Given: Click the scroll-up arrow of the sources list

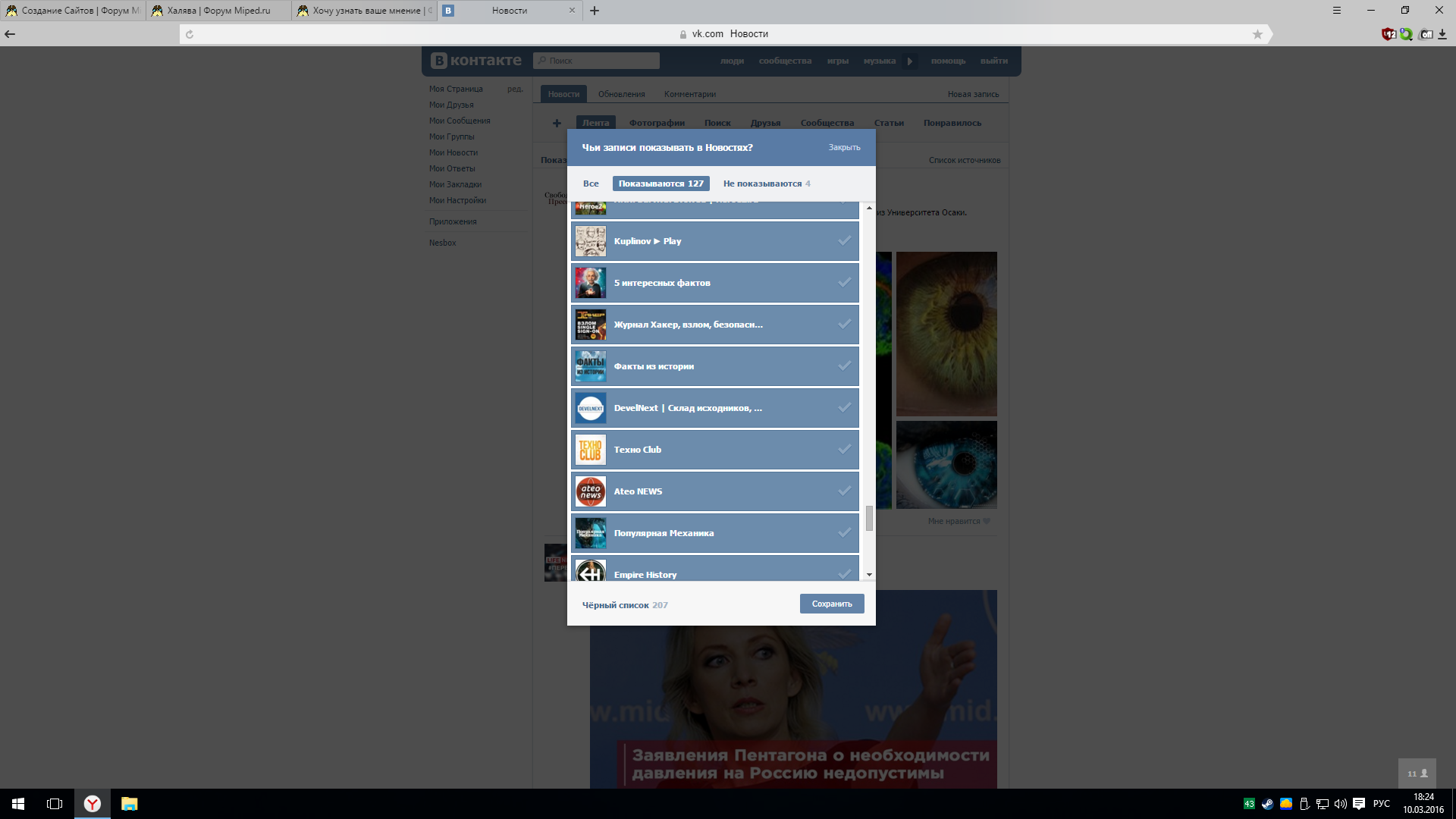Looking at the screenshot, I should [869, 208].
